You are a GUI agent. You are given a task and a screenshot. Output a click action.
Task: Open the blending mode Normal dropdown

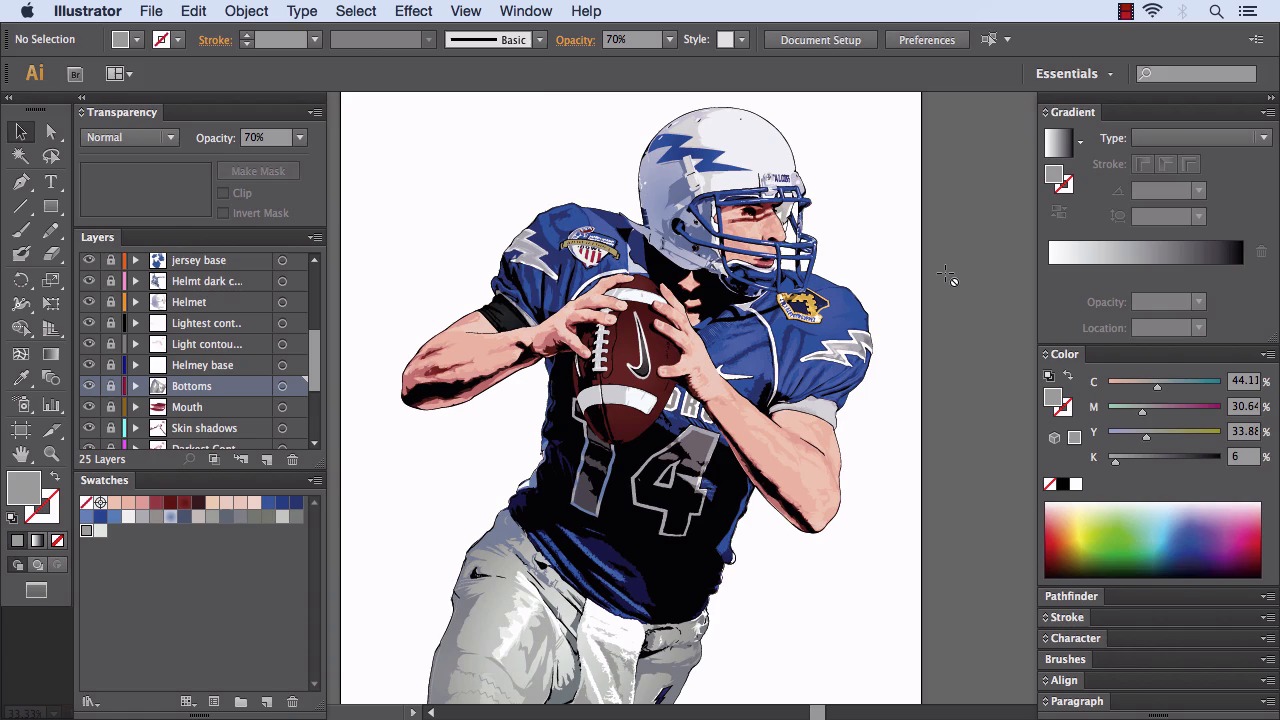(130, 138)
